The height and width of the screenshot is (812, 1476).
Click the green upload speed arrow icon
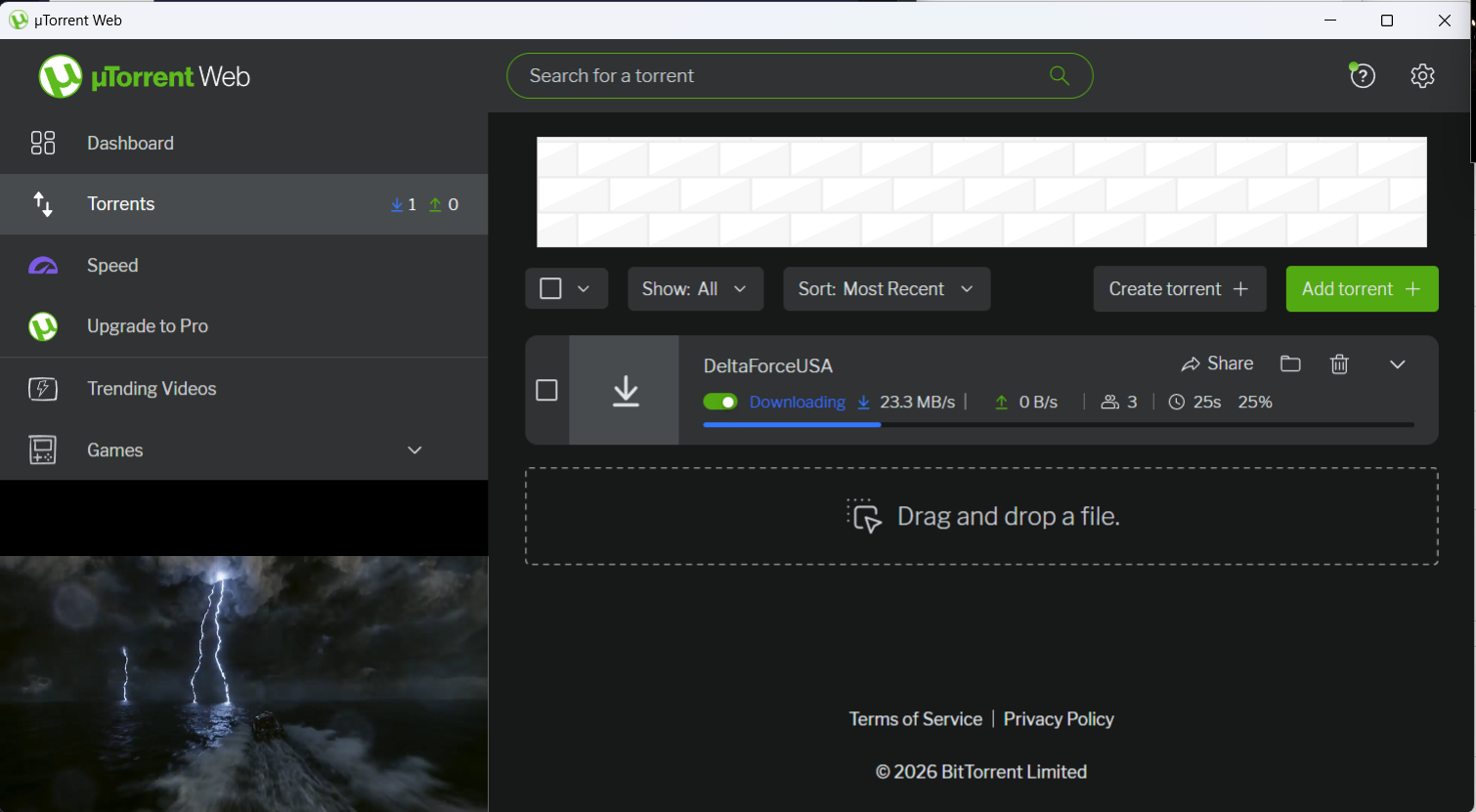pos(1001,402)
